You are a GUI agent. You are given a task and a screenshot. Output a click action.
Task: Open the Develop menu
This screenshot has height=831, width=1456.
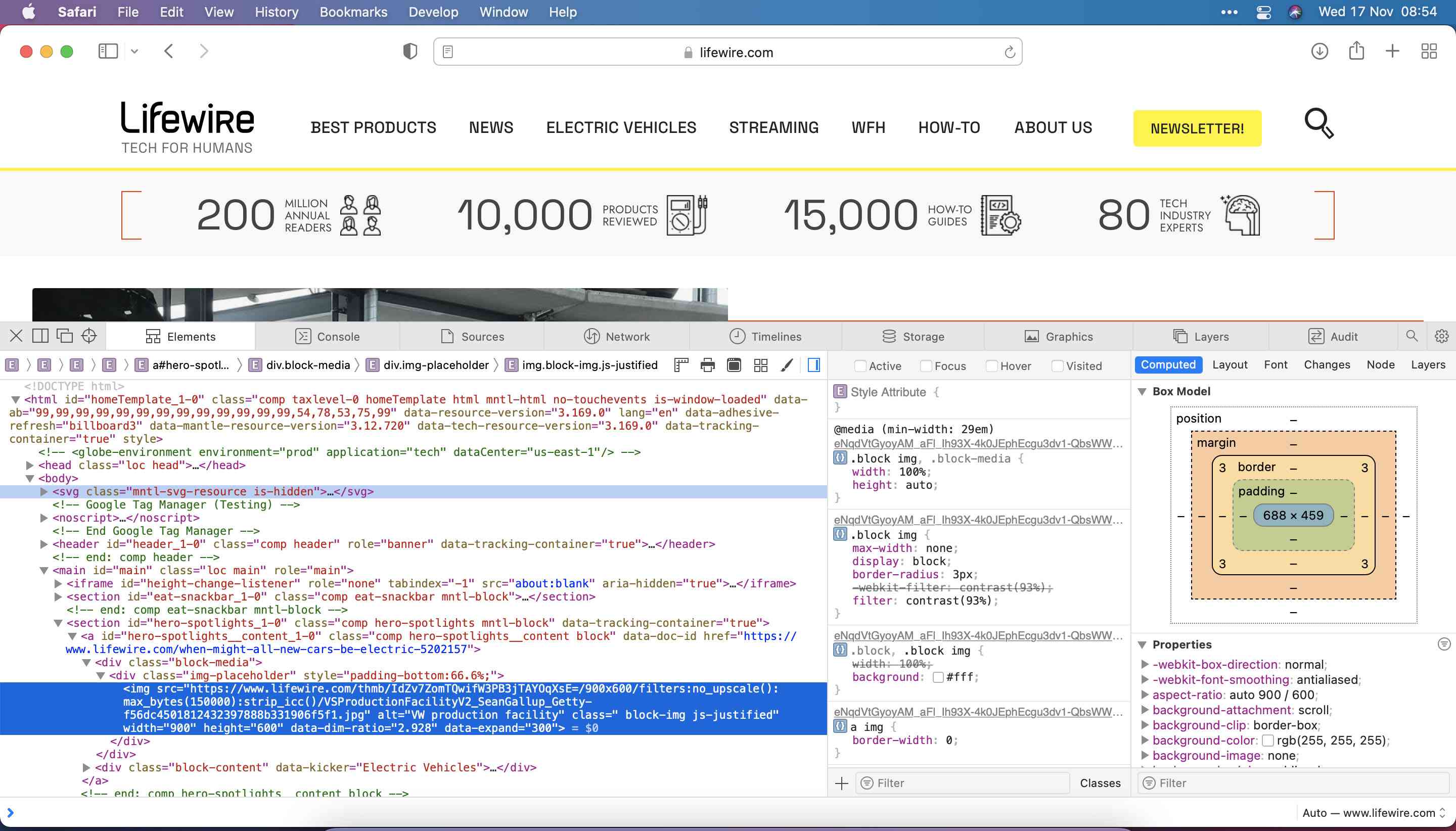tap(433, 12)
